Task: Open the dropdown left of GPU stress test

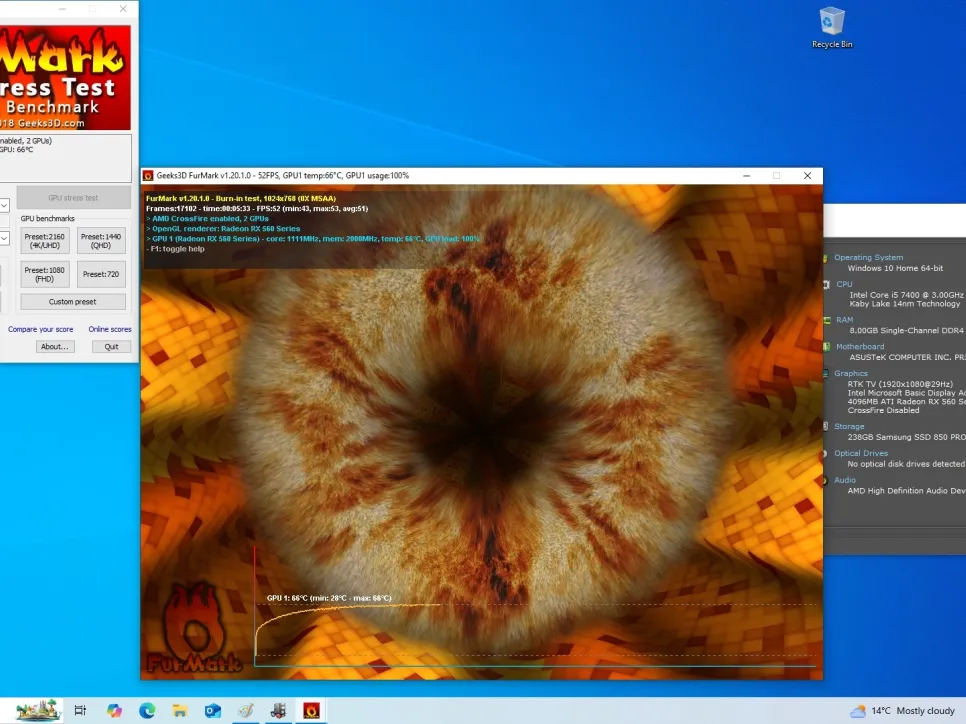Action: click(4, 205)
